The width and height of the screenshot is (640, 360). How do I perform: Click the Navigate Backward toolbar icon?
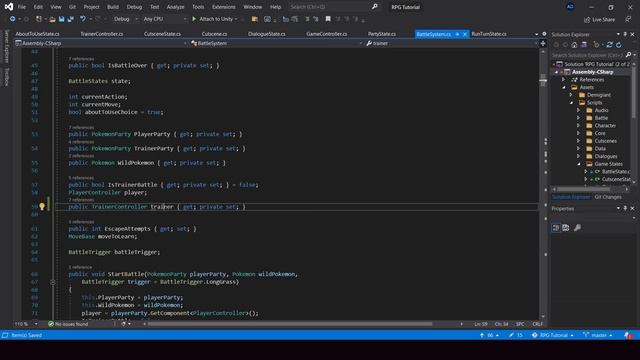(13, 19)
